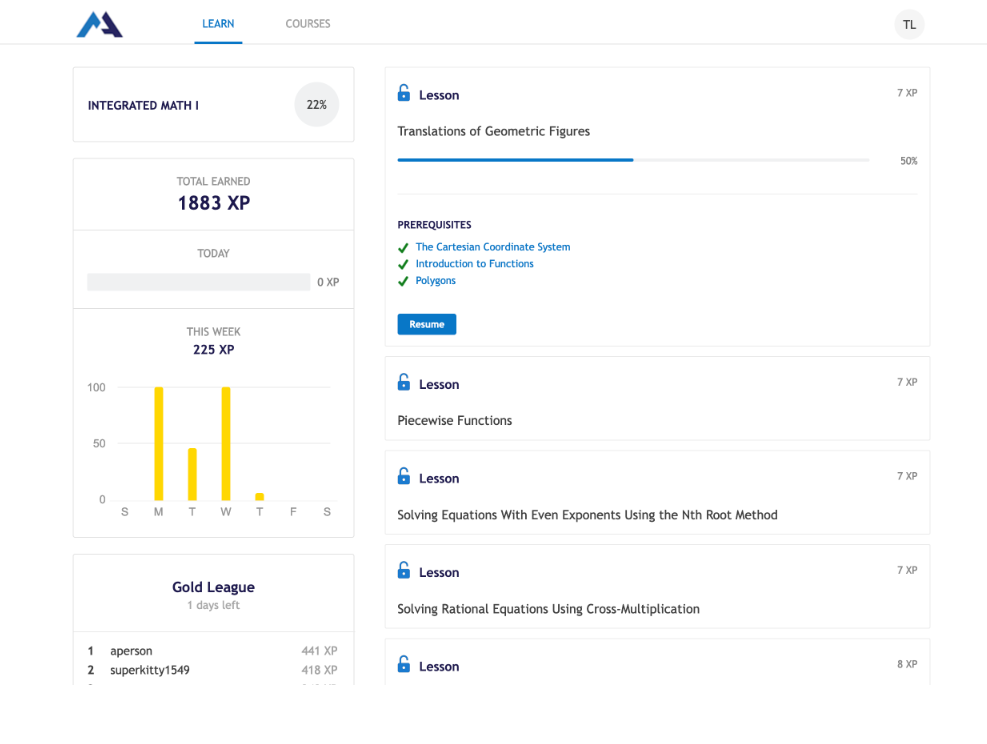Click checkmark beside Polygons prerequisite
987x744 pixels.
(x=403, y=282)
